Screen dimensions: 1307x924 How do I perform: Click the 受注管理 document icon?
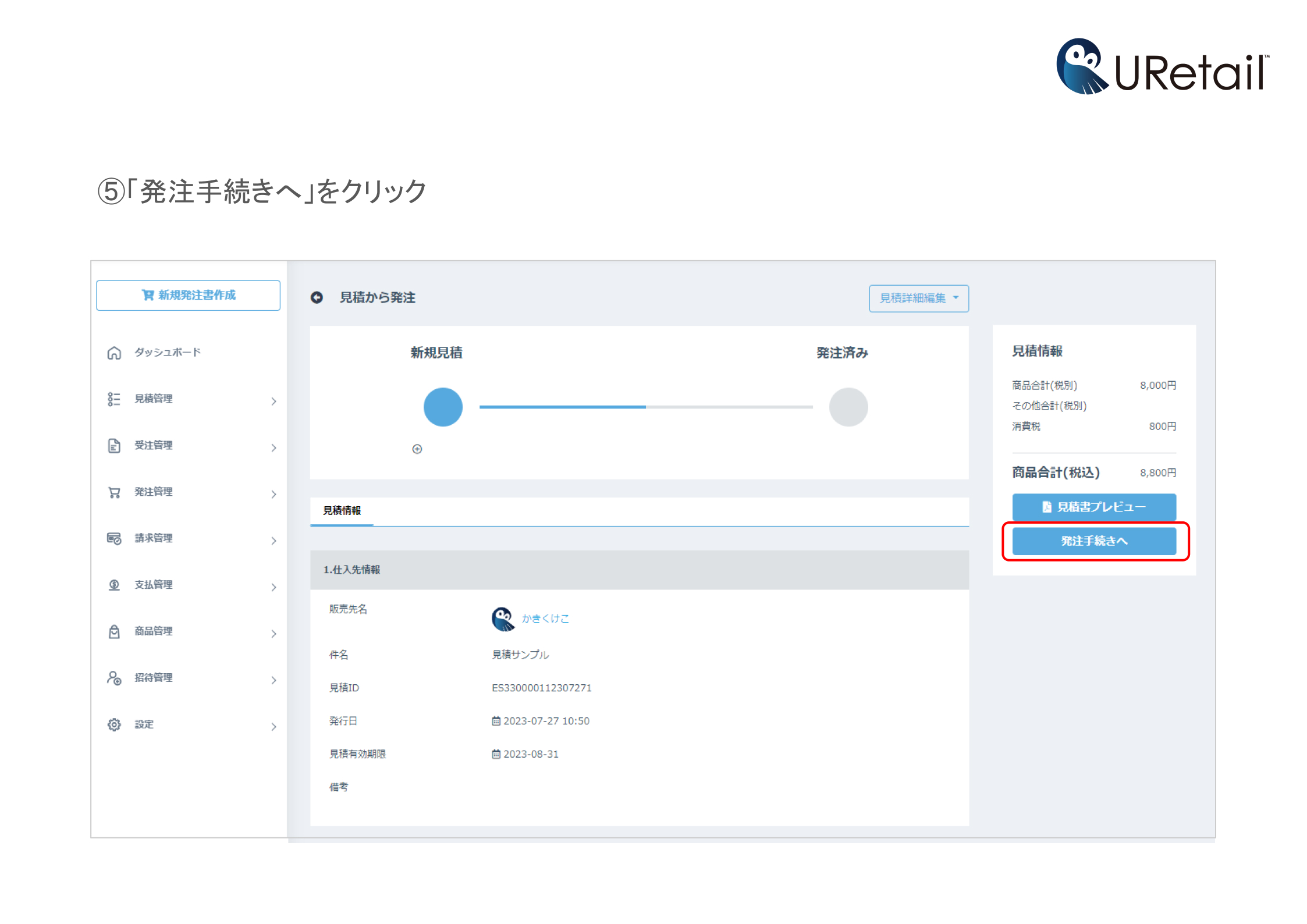[x=114, y=446]
